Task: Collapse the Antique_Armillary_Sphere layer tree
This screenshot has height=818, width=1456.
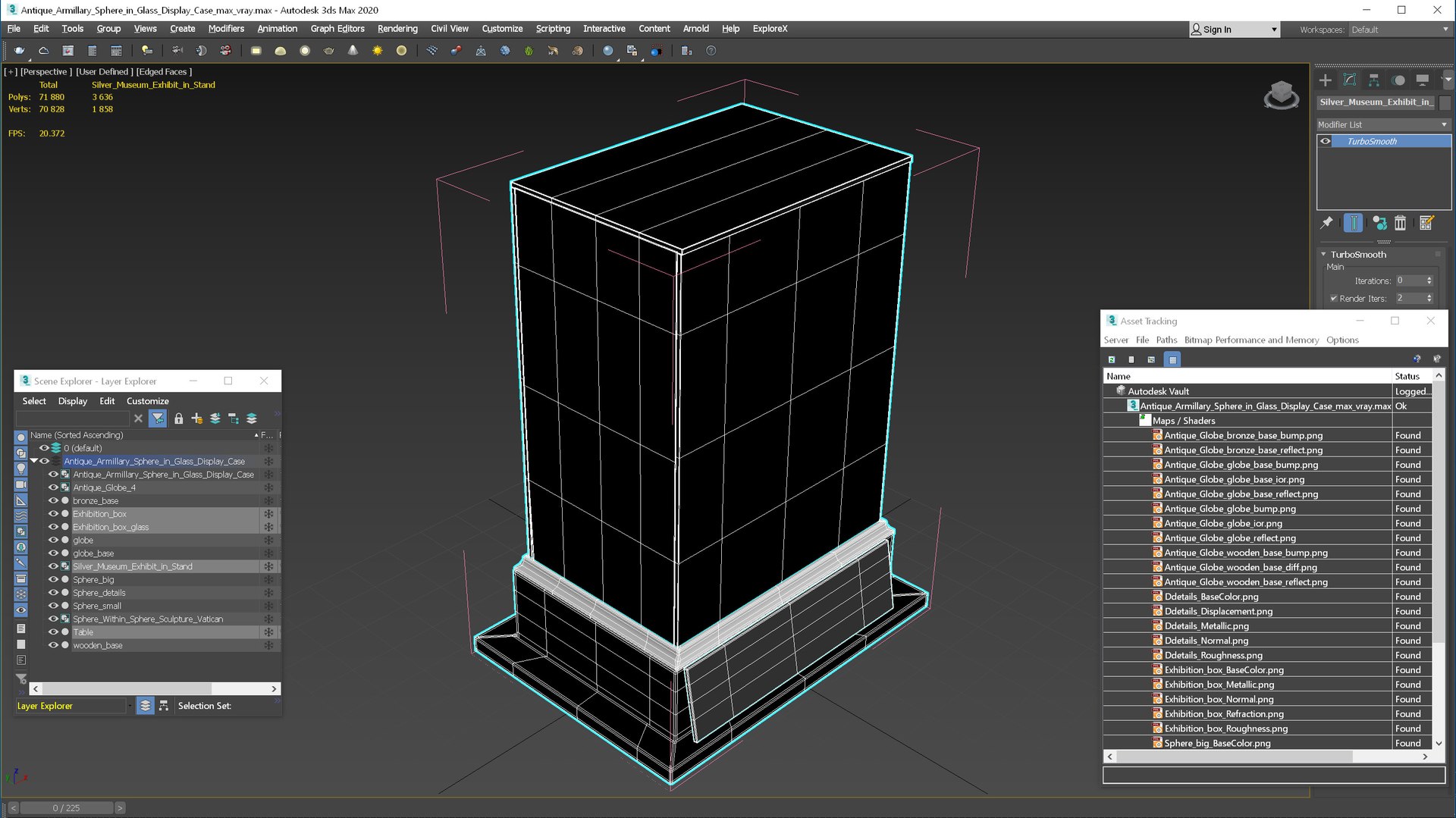Action: [33, 461]
